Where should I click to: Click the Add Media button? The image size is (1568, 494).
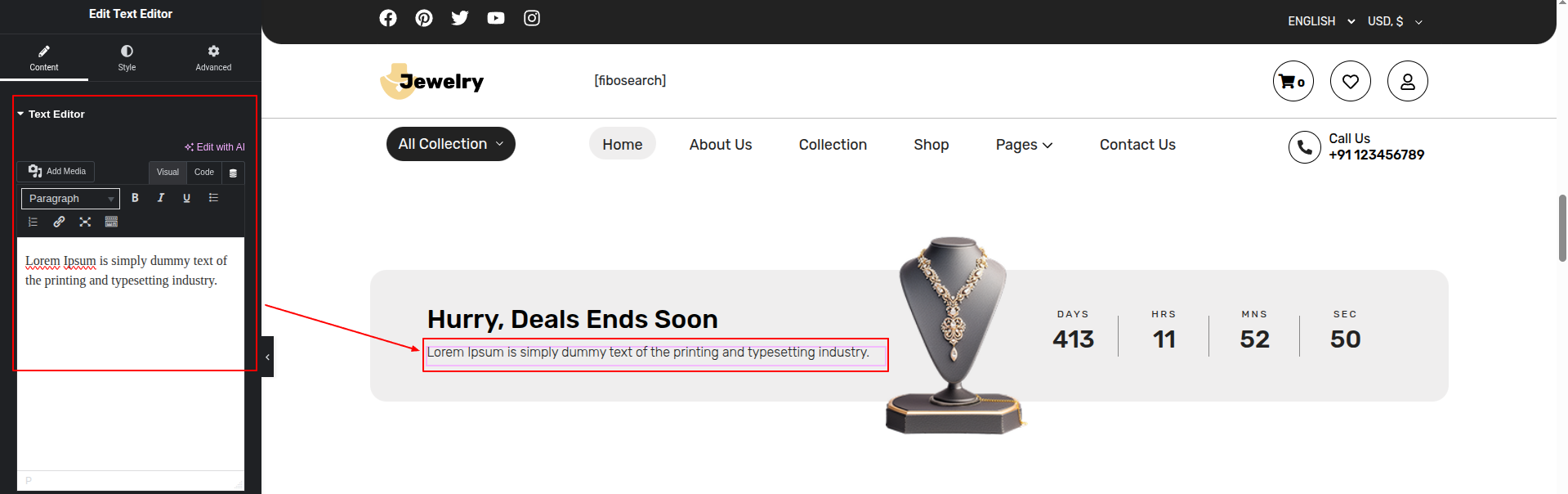[56, 171]
